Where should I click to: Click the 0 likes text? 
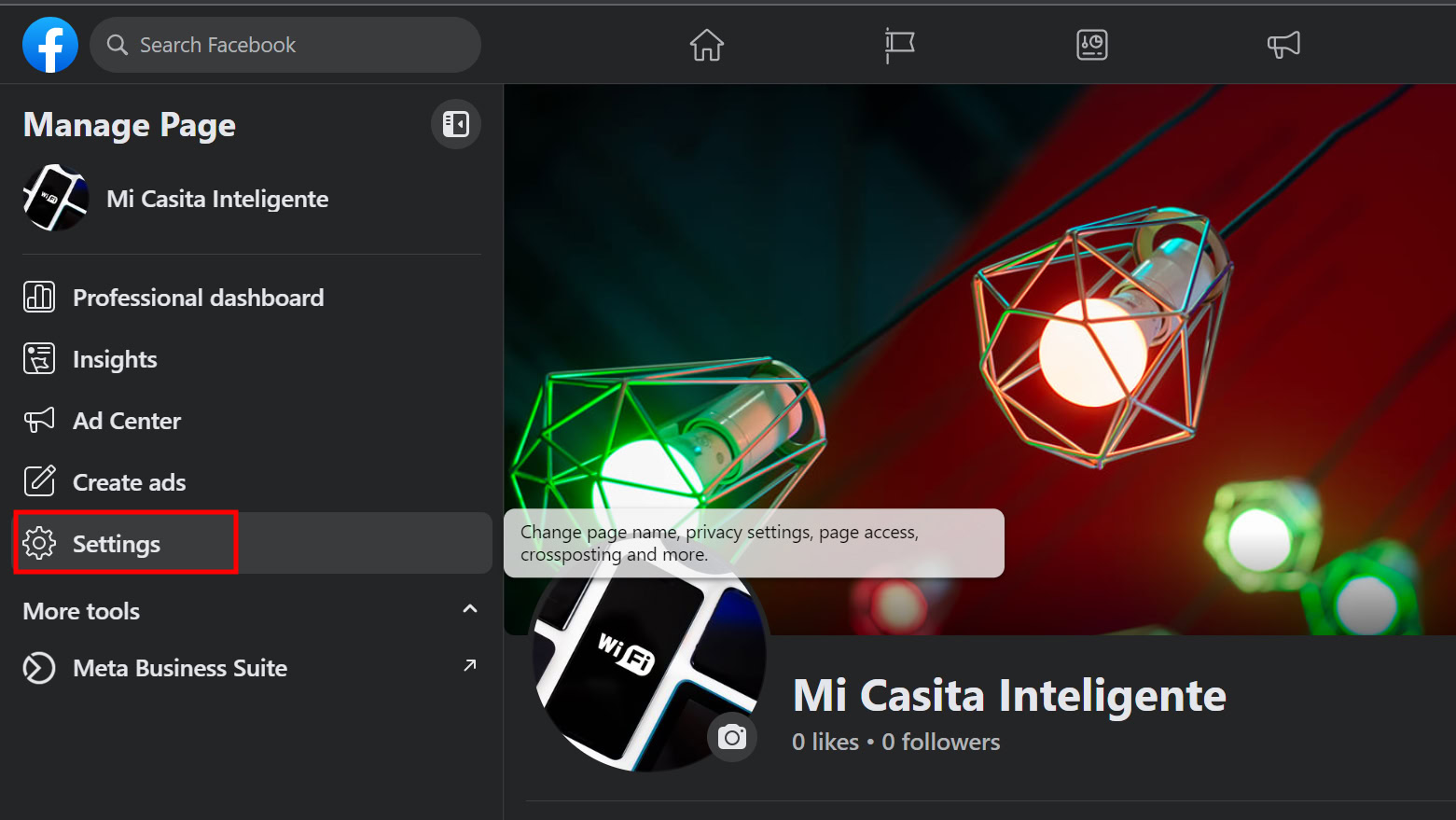pos(825,742)
